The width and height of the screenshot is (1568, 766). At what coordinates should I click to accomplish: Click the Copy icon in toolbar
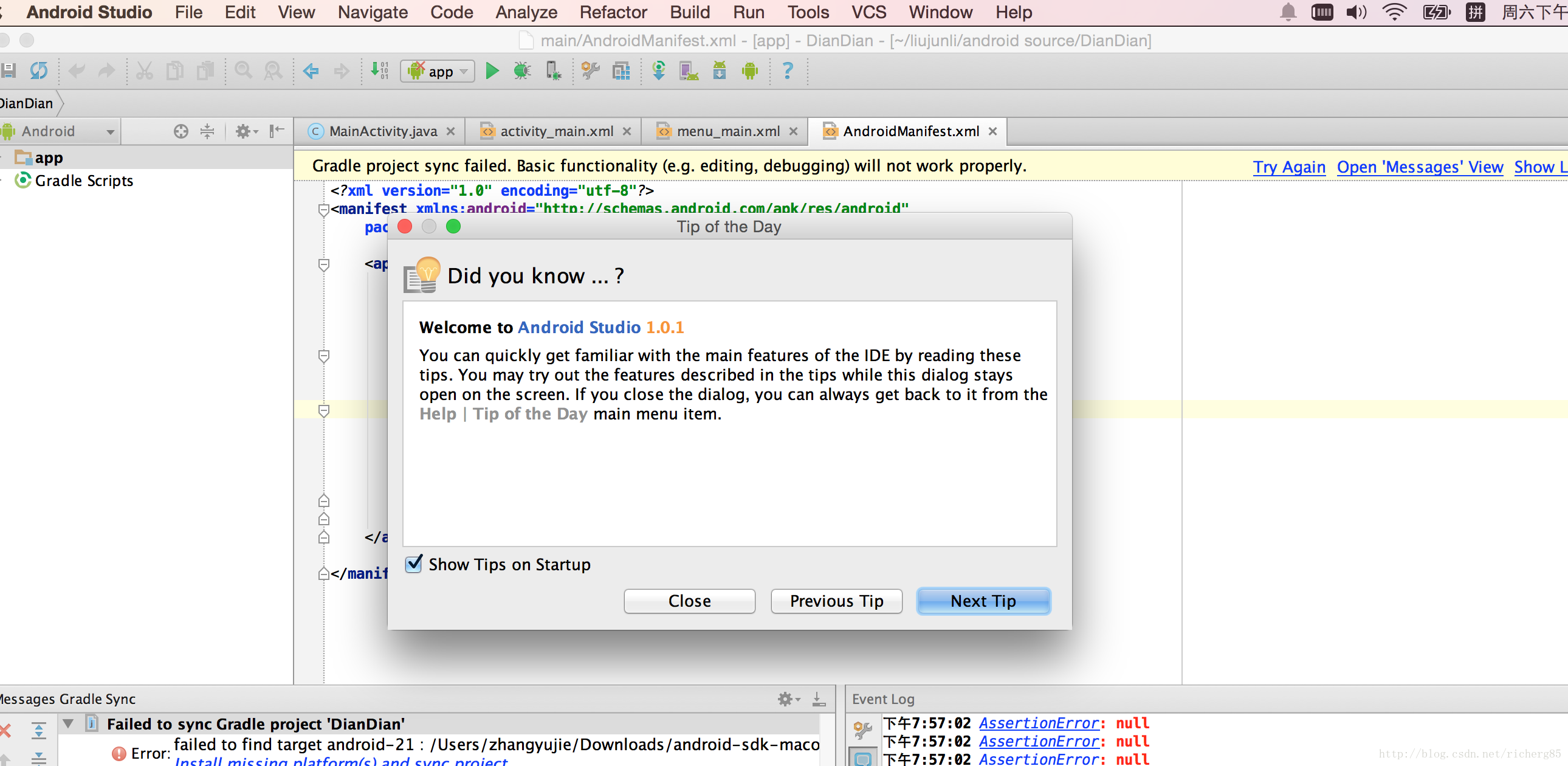[x=174, y=71]
